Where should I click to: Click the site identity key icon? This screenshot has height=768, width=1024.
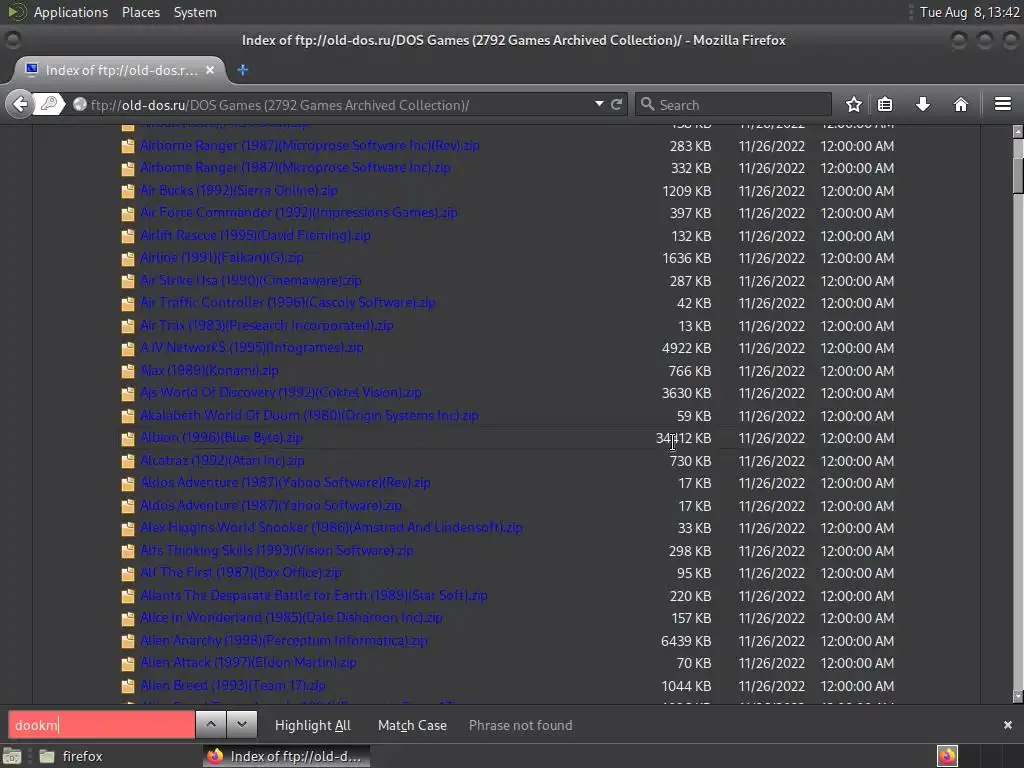click(50, 104)
